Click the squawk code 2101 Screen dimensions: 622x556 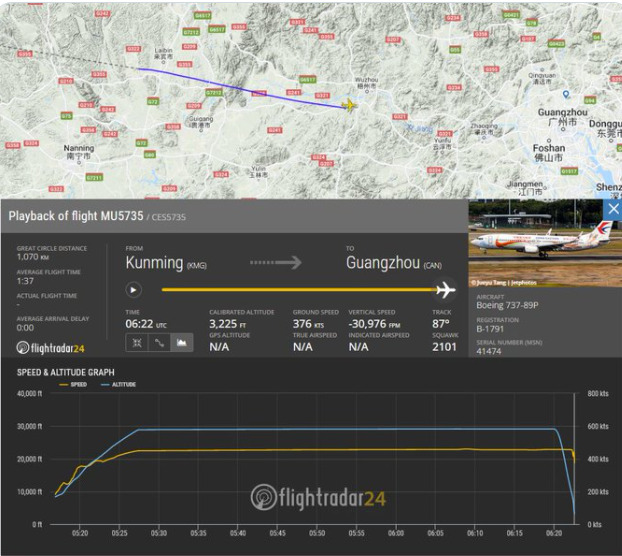click(444, 347)
